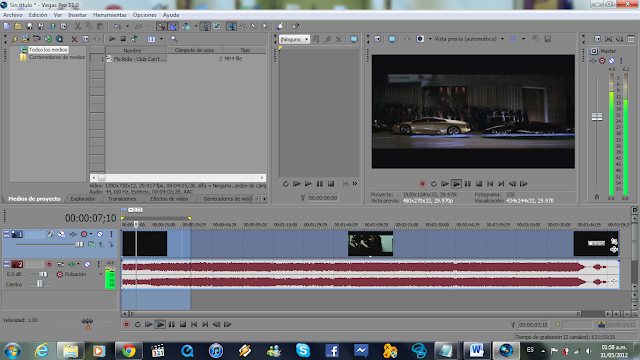Image resolution: width=640 pixels, height=360 pixels.
Task: Save the project with the floppy icon
Action: (29, 26)
